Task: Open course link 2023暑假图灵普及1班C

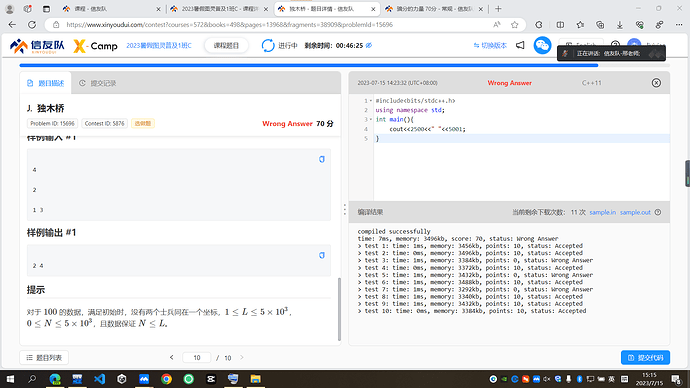Action: coord(159,45)
